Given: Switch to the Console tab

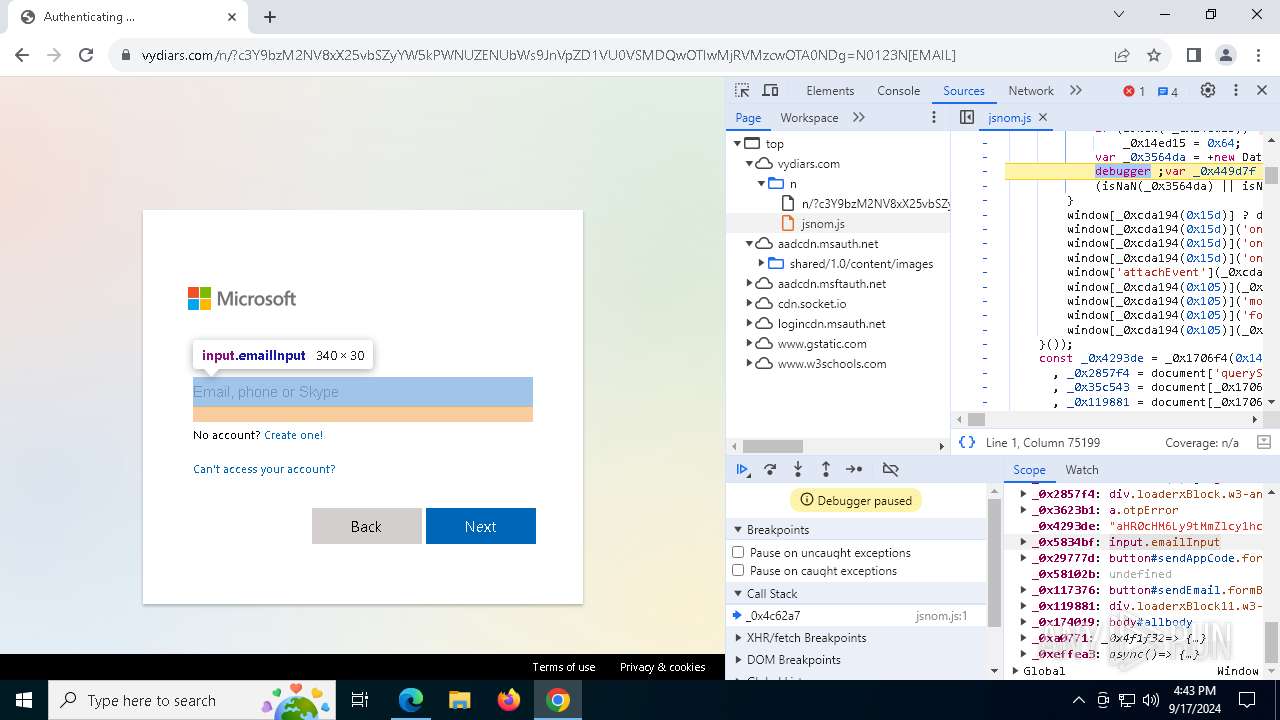Looking at the screenshot, I should pos(898,91).
